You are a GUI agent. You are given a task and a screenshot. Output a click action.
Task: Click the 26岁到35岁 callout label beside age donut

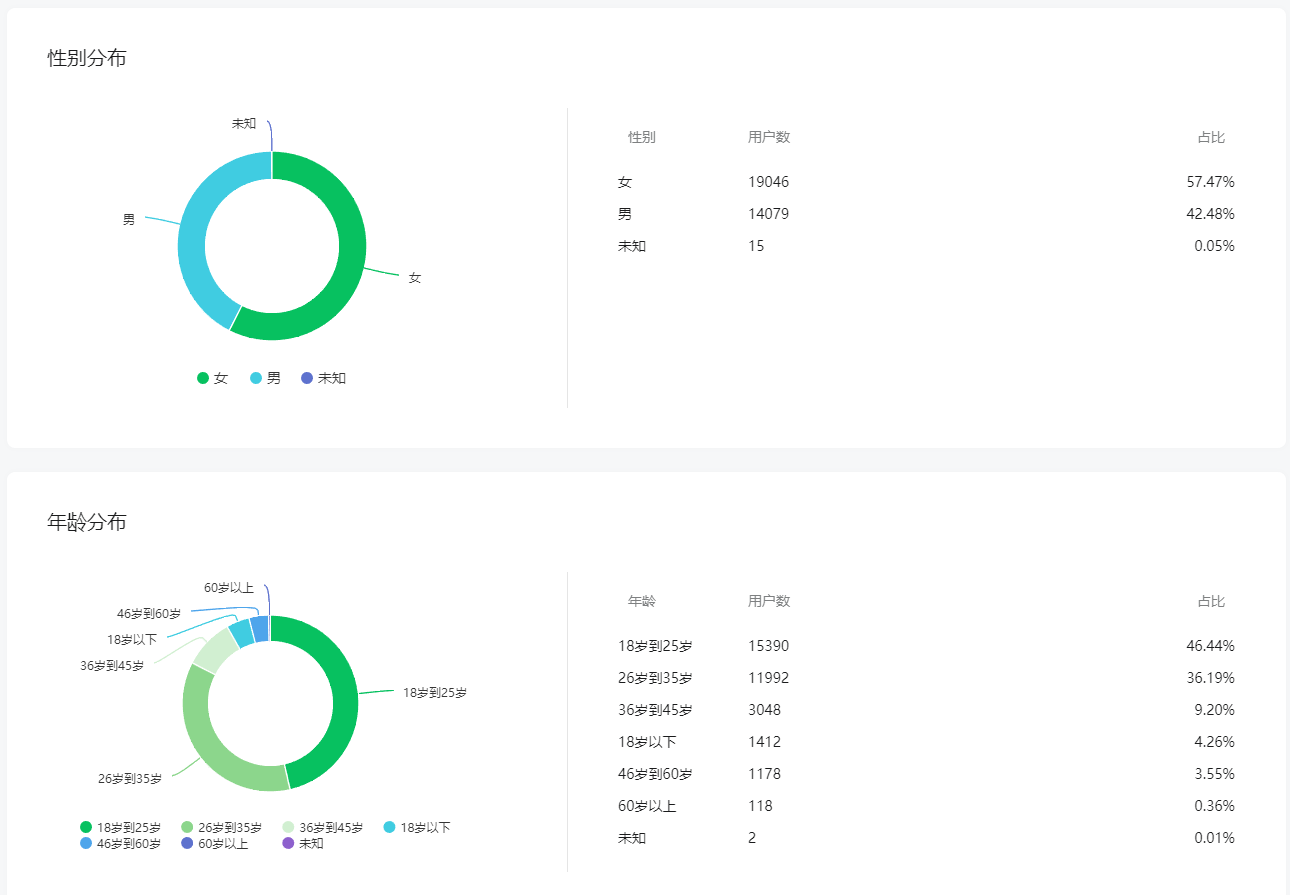130,778
